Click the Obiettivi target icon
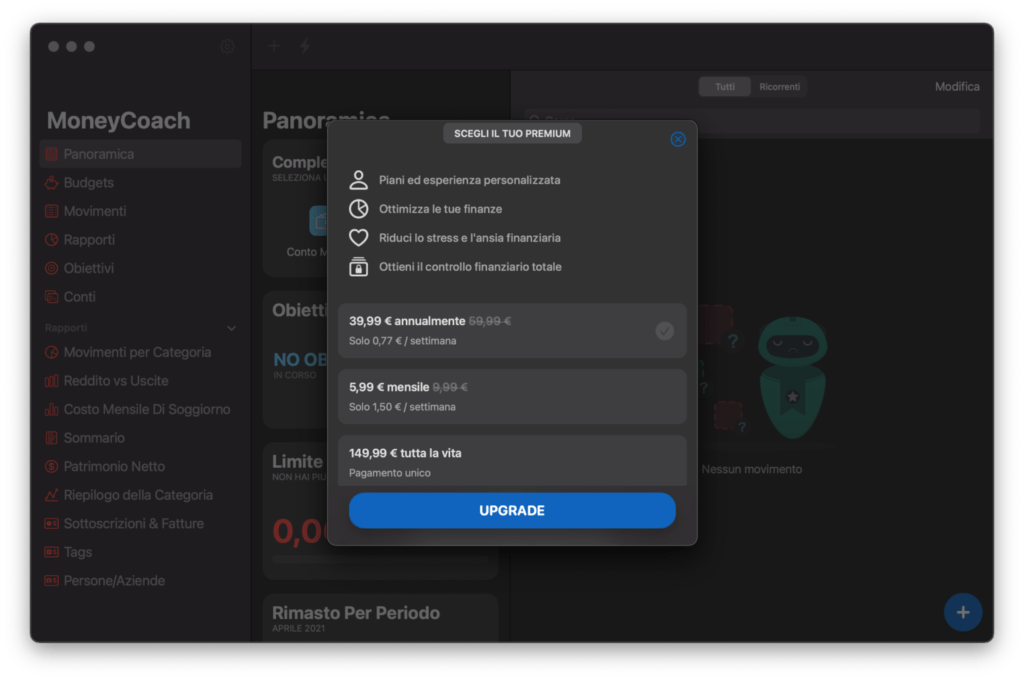 click(52, 268)
